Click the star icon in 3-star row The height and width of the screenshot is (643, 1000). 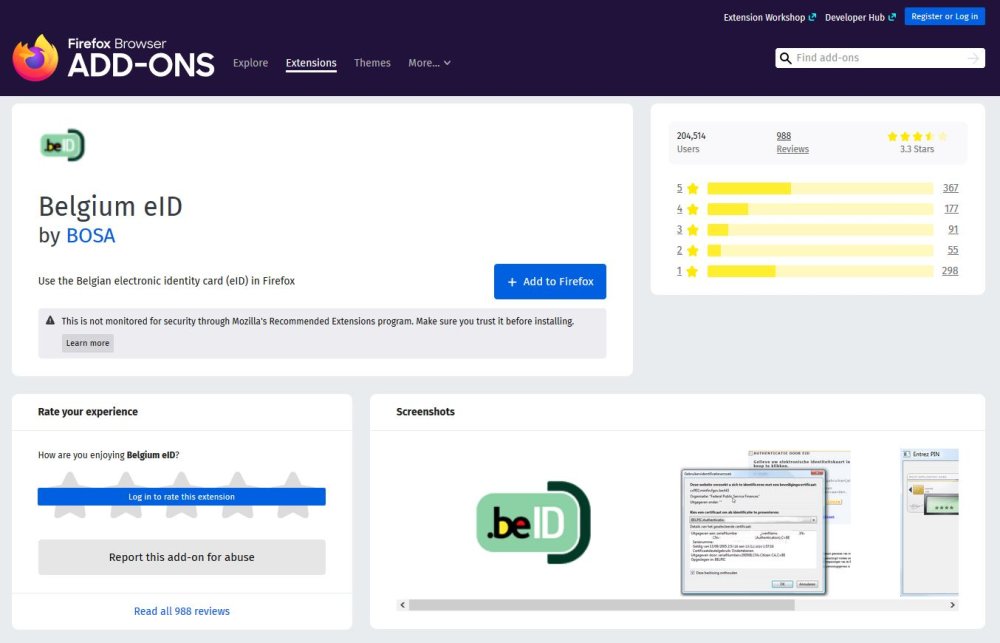(693, 230)
